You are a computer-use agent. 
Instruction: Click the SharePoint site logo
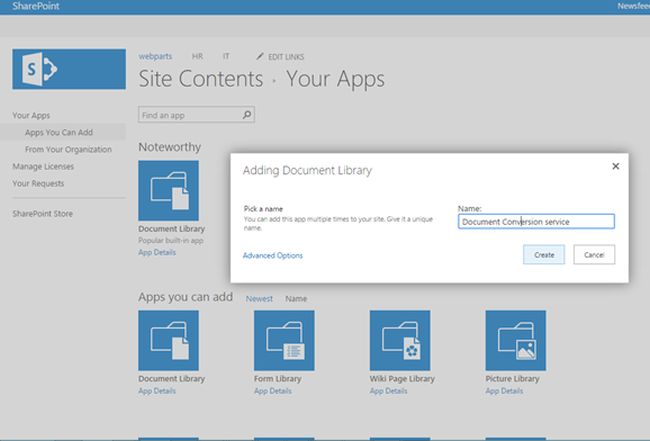(69, 69)
